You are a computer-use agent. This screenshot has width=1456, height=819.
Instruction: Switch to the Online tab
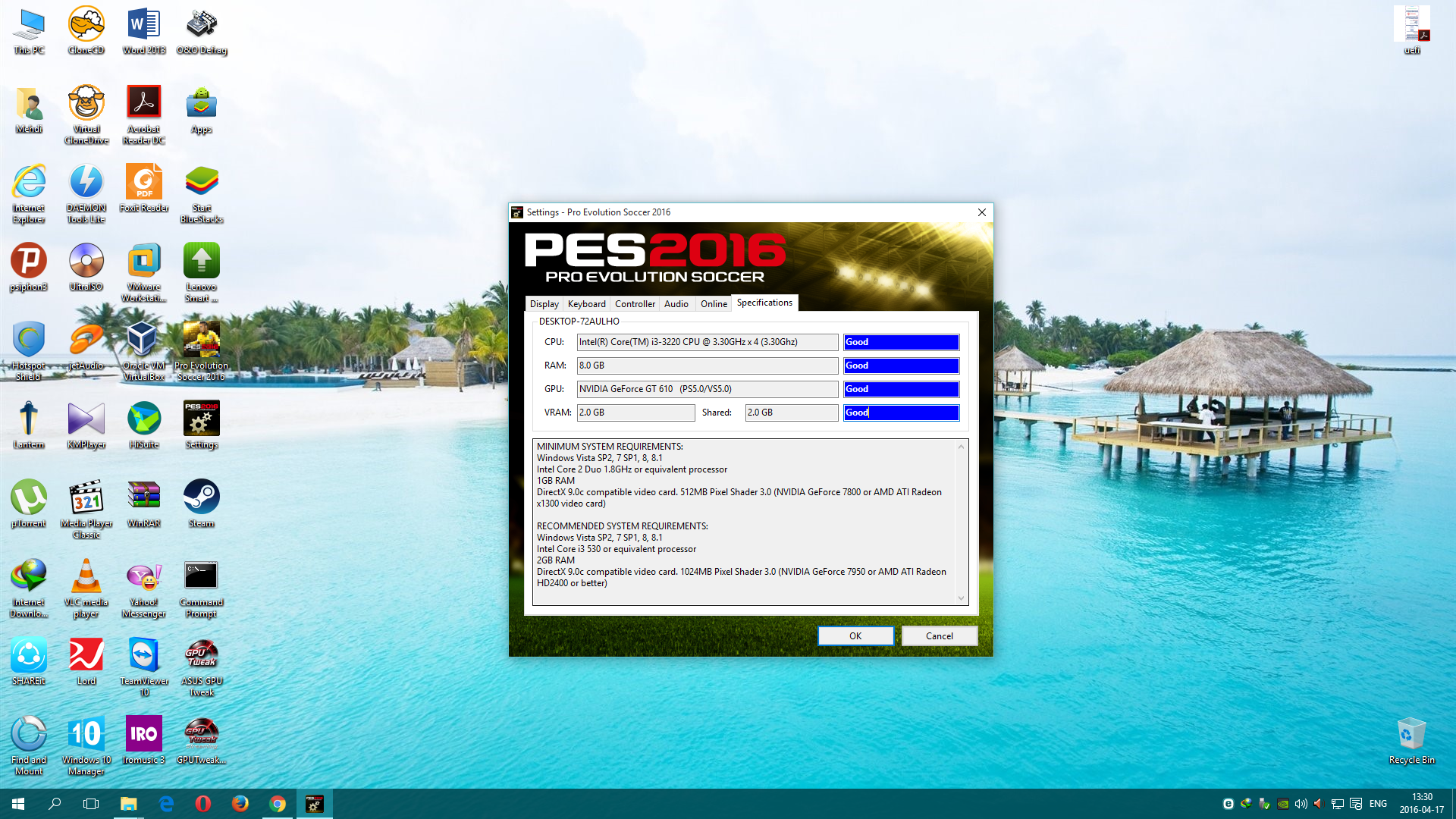tap(714, 303)
